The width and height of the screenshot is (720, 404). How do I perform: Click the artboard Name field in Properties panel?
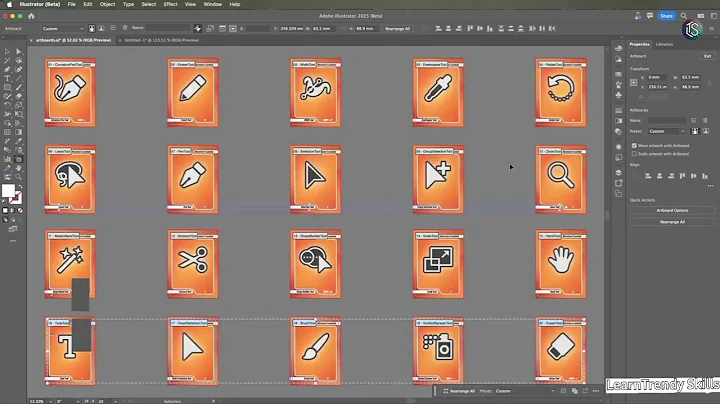pyautogui.click(x=667, y=120)
